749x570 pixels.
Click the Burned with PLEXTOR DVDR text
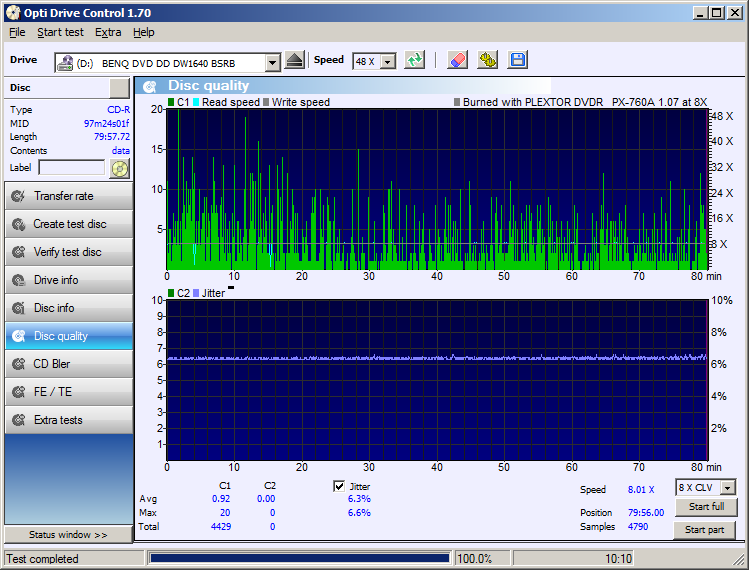[585, 102]
